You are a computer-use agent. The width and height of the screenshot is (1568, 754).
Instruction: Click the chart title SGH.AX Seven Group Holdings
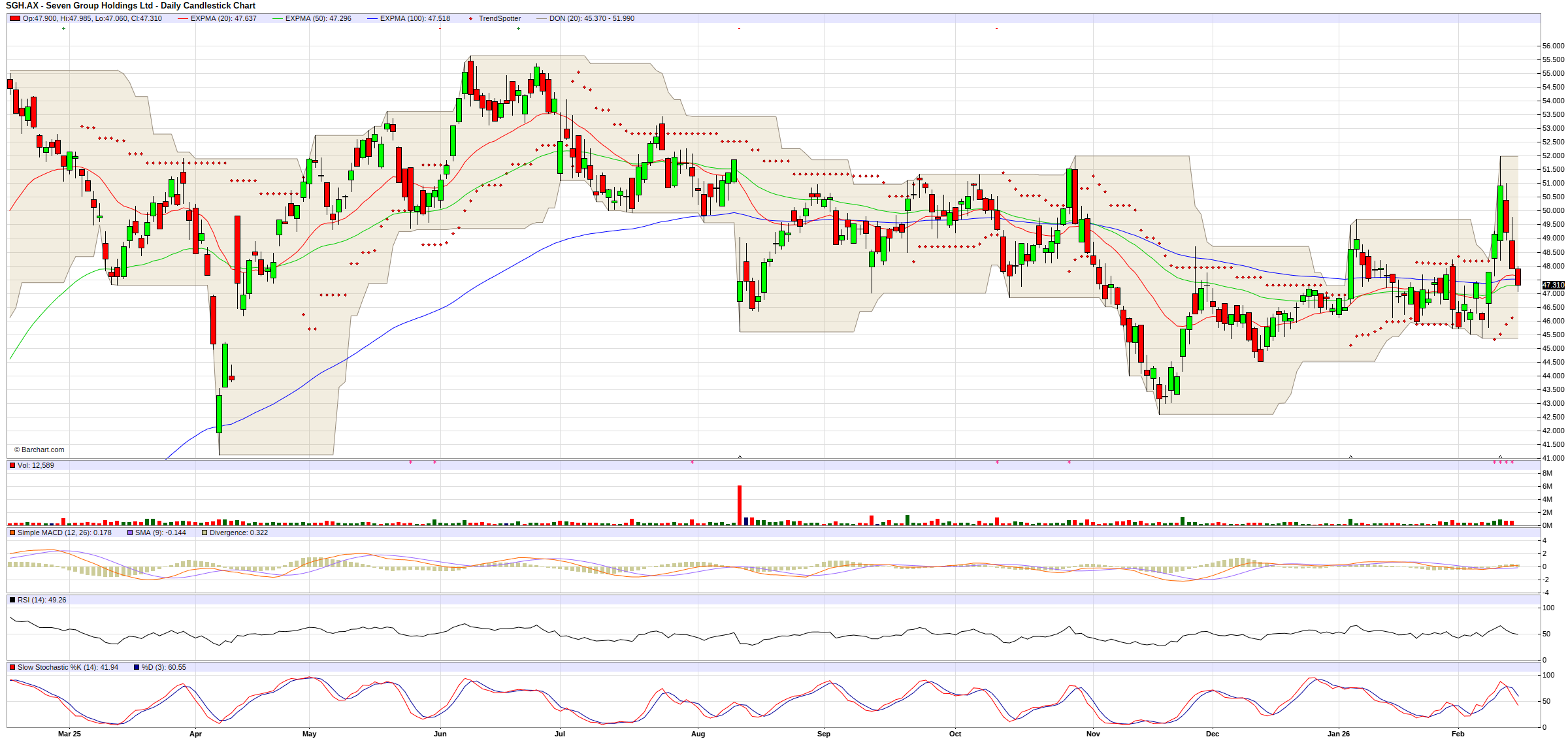131,5
